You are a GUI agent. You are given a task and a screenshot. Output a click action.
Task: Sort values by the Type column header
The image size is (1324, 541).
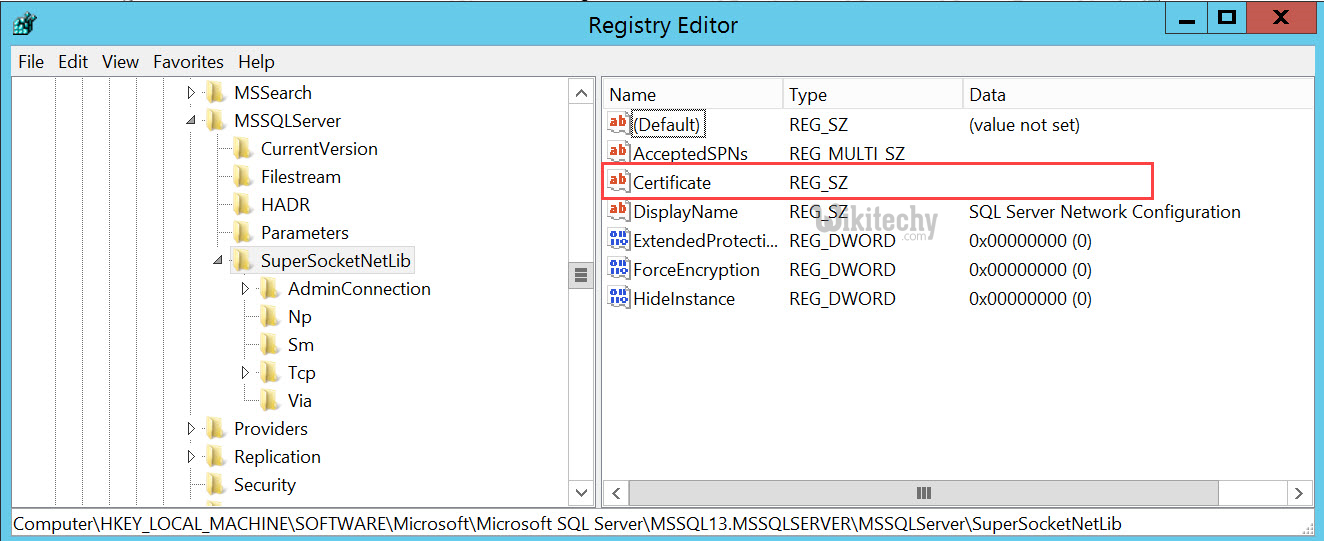(870, 95)
